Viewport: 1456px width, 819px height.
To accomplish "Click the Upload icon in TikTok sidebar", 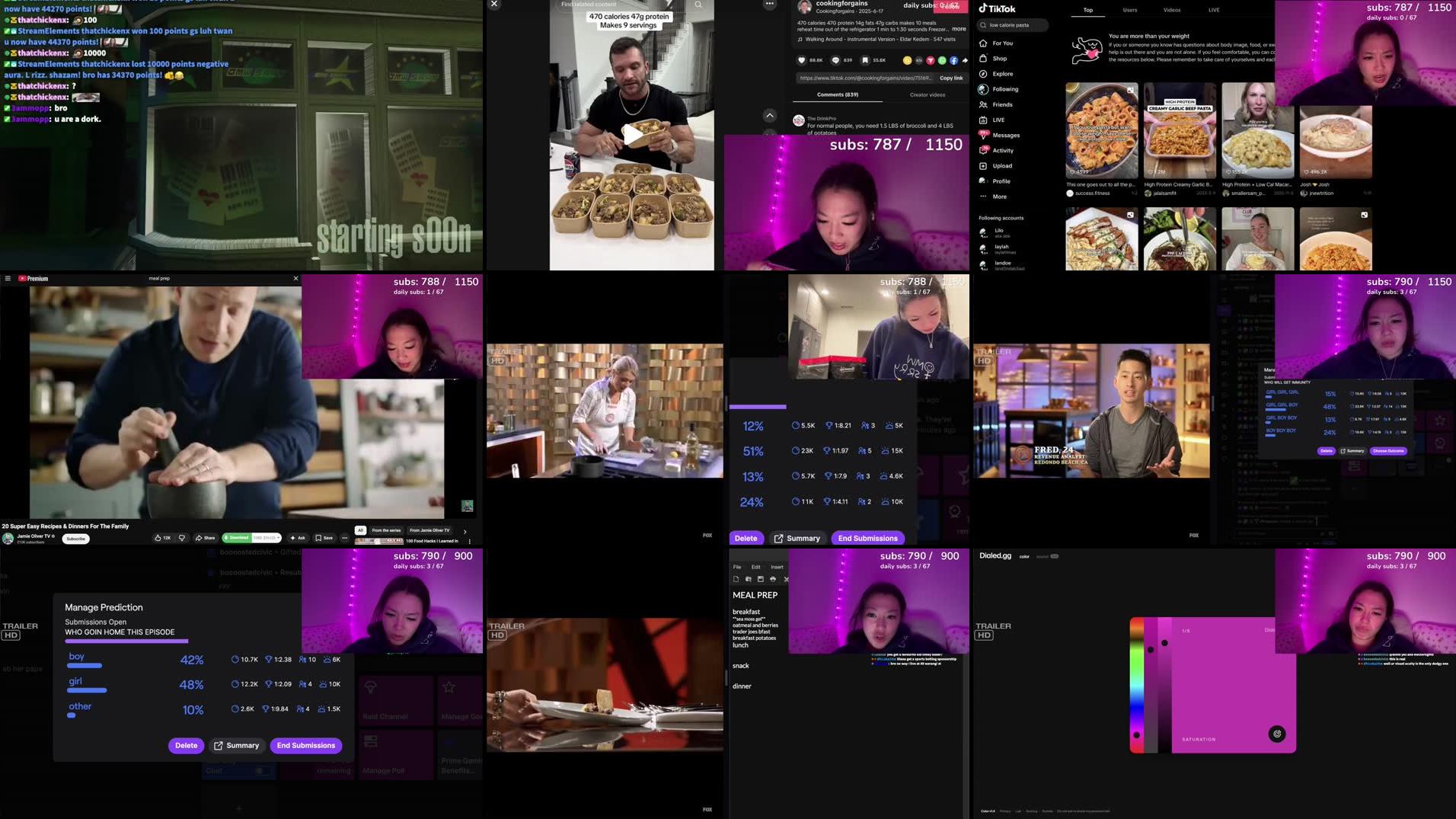I will (x=1004, y=165).
